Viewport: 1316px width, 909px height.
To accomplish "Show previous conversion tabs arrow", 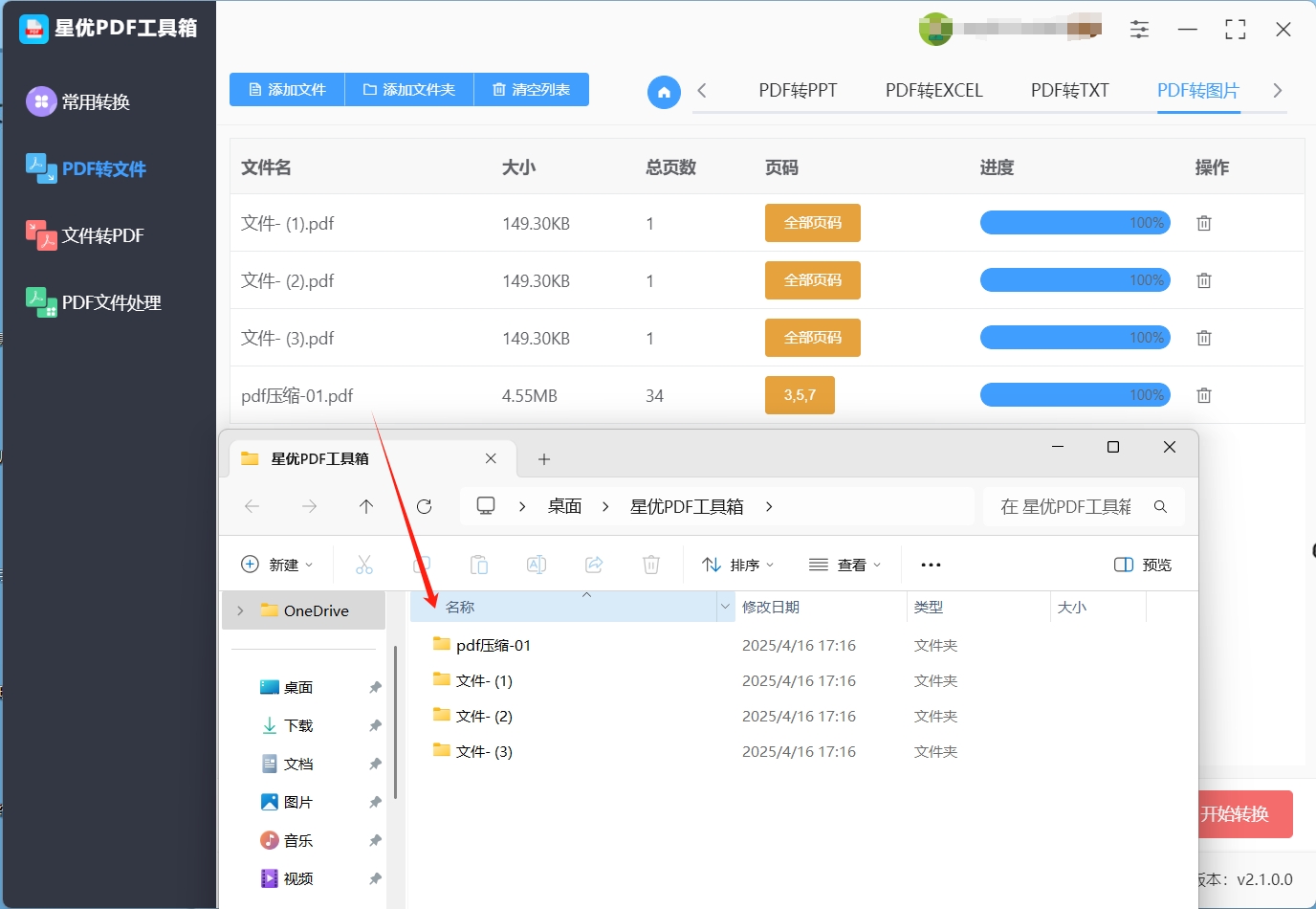I will [702, 91].
